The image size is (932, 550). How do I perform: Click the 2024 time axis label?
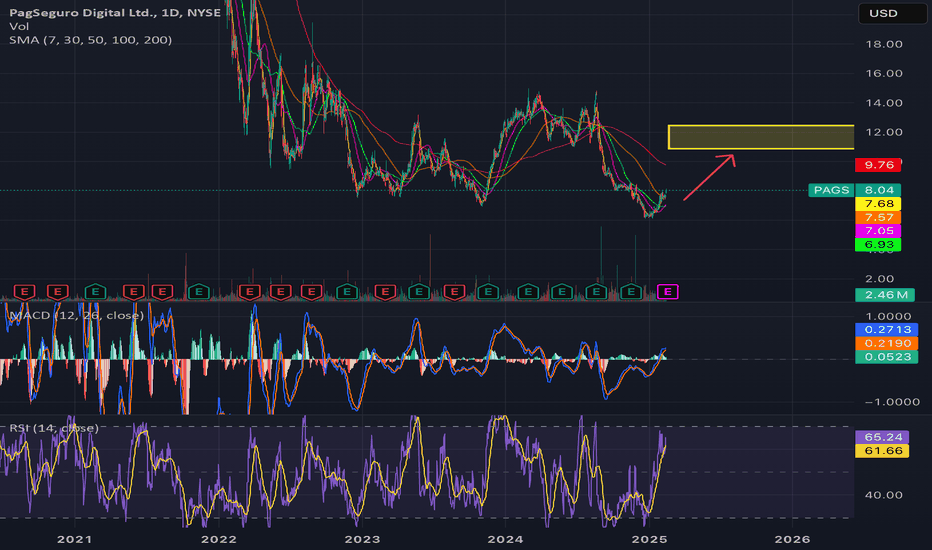tap(505, 539)
